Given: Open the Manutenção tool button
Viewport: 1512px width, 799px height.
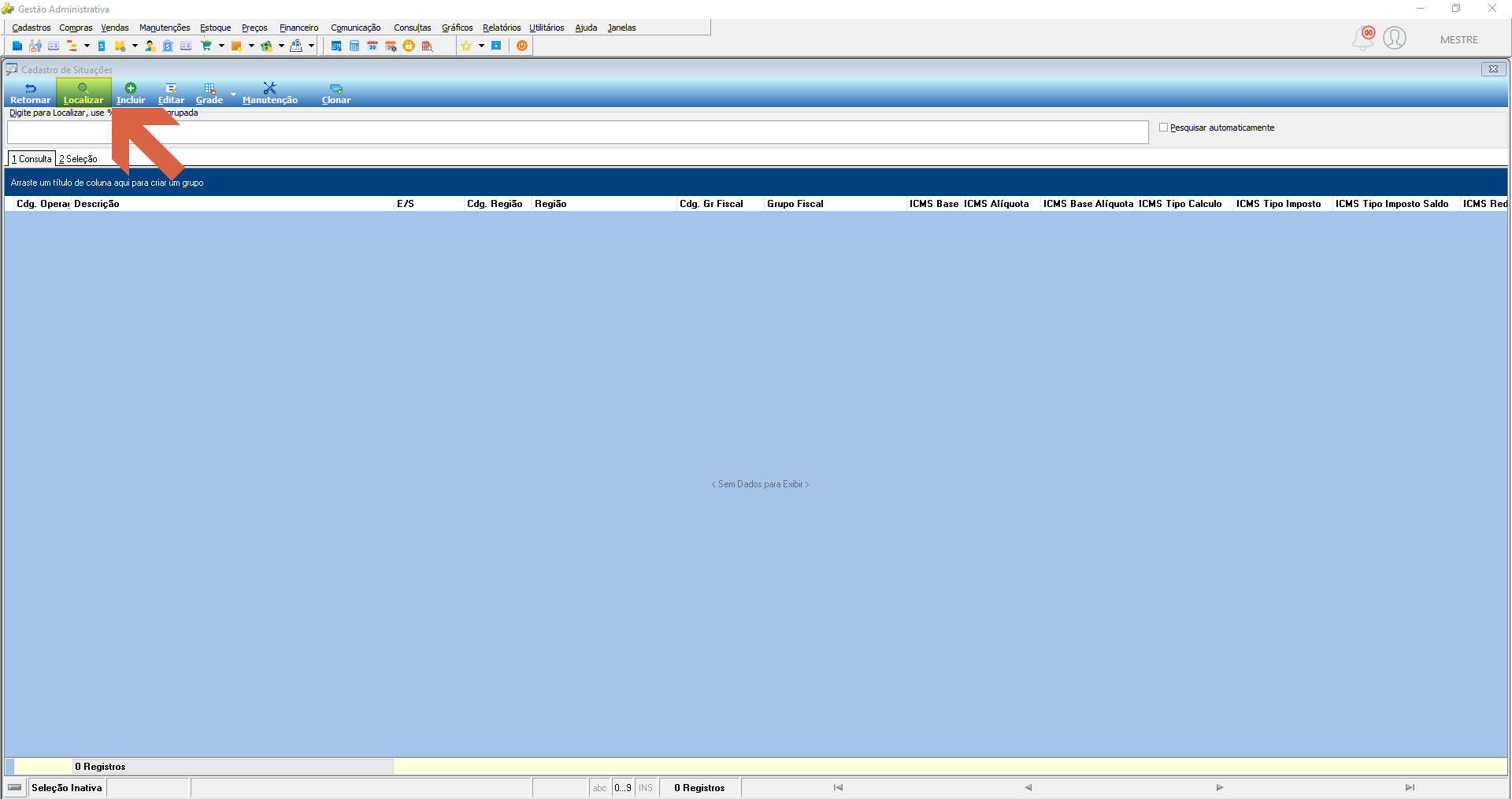Looking at the screenshot, I should [x=270, y=94].
